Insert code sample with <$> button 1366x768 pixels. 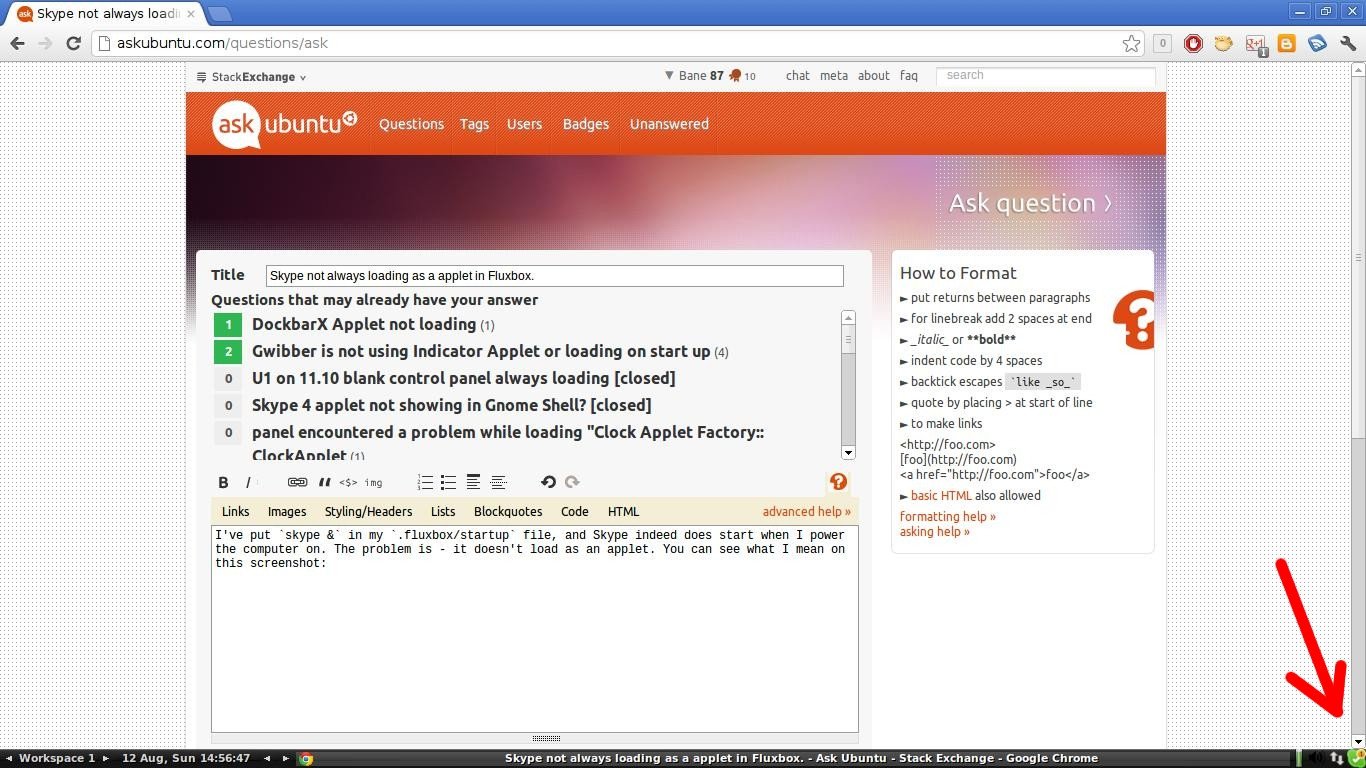[348, 482]
